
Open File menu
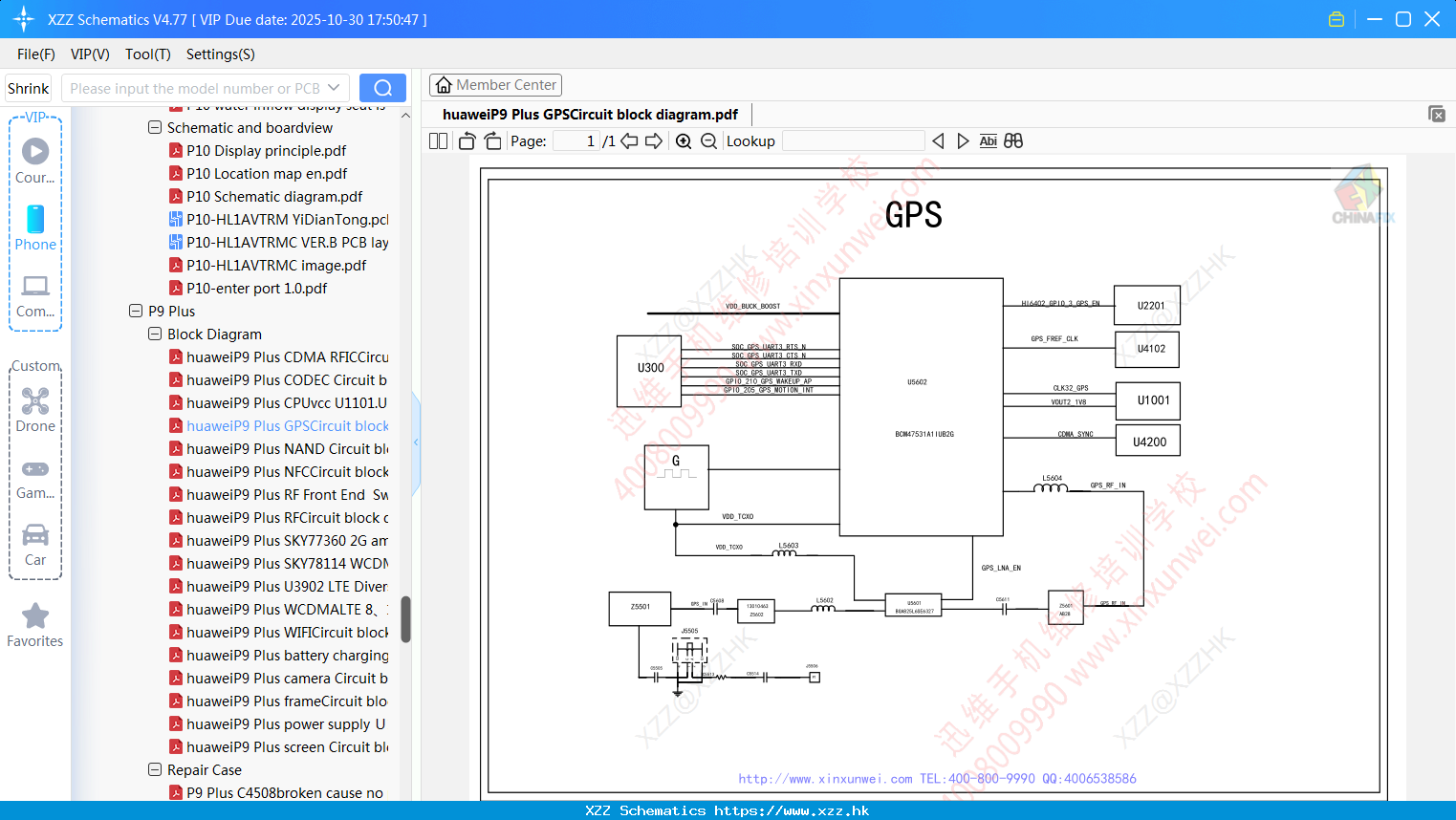[x=36, y=54]
